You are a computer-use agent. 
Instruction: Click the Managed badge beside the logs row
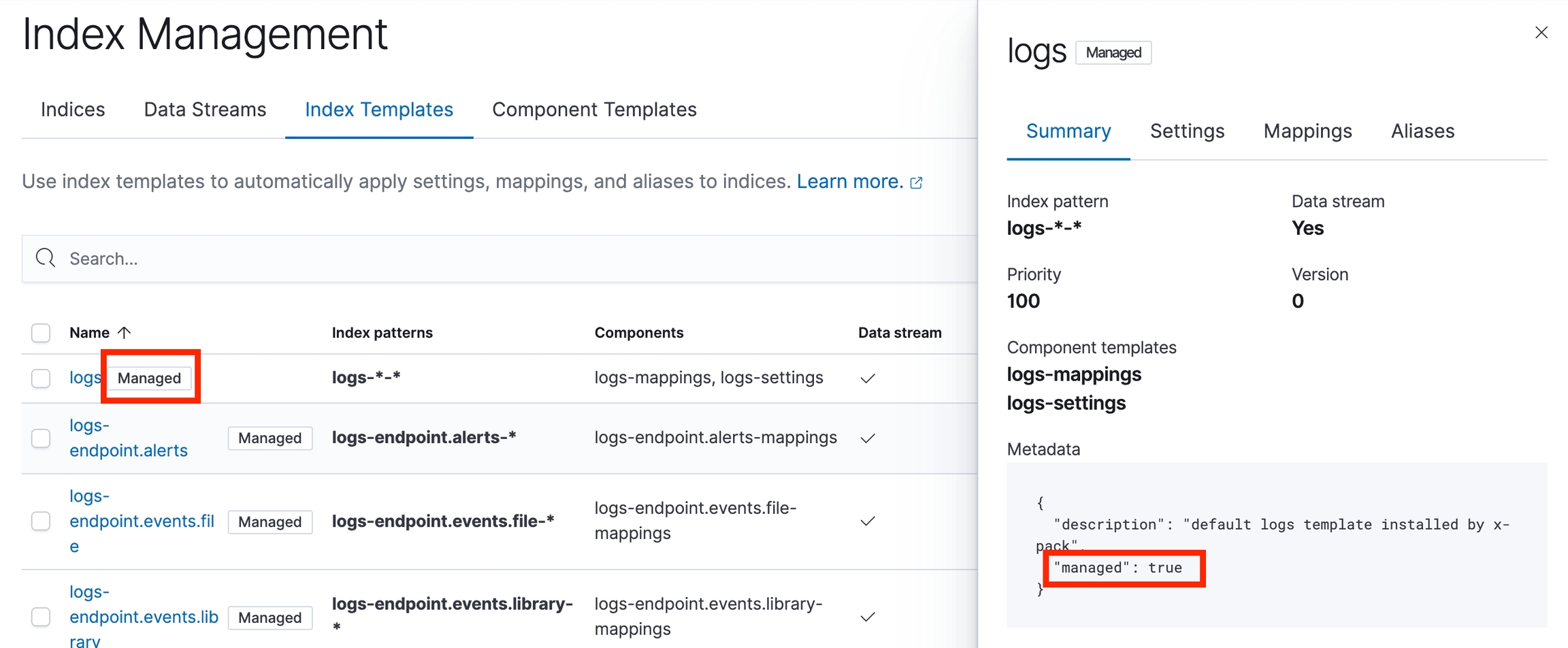coord(149,378)
